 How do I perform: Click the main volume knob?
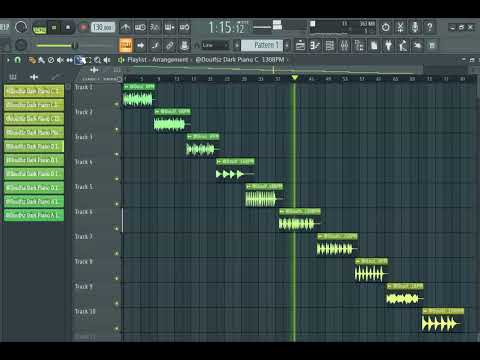[21, 27]
